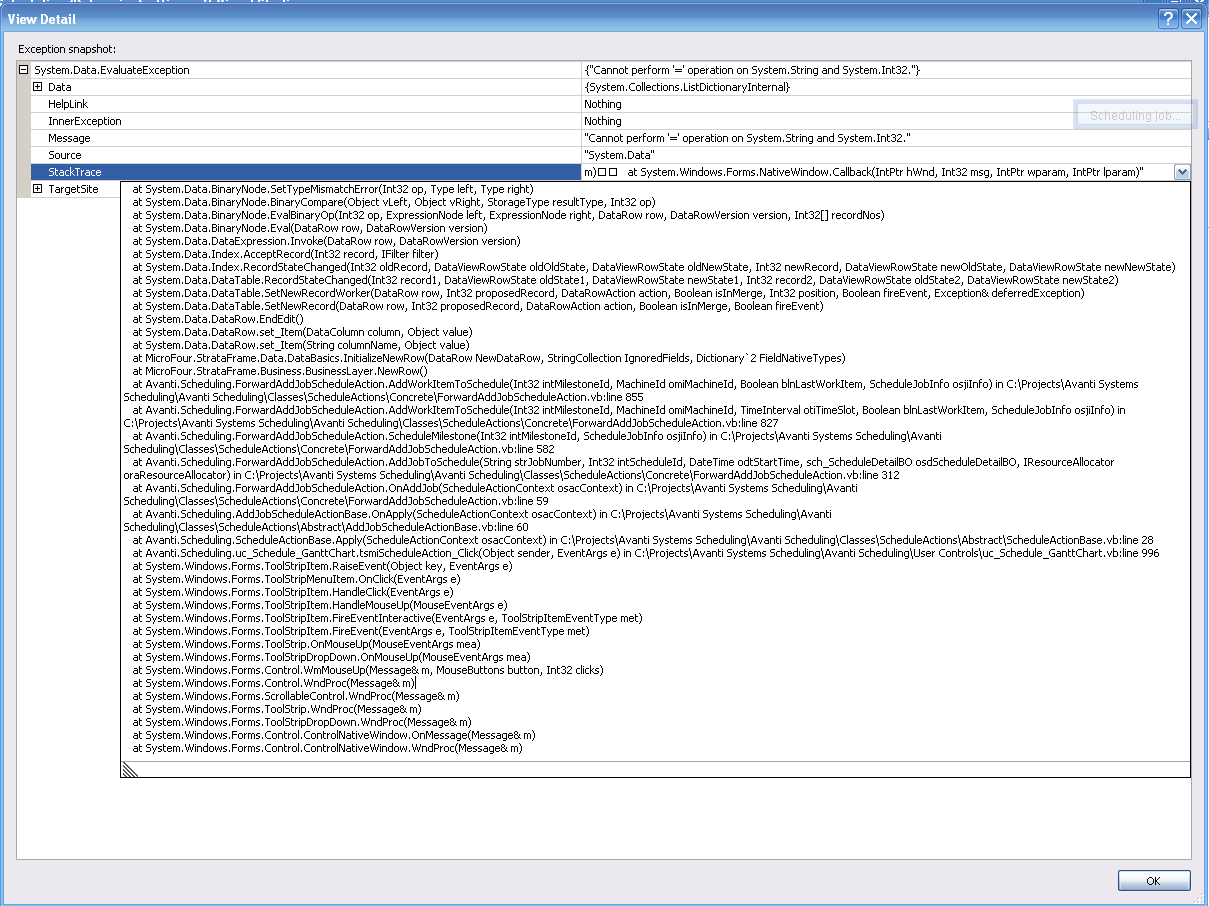
Task: Click the title bar help question mark
Action: pyautogui.click(x=1167, y=19)
